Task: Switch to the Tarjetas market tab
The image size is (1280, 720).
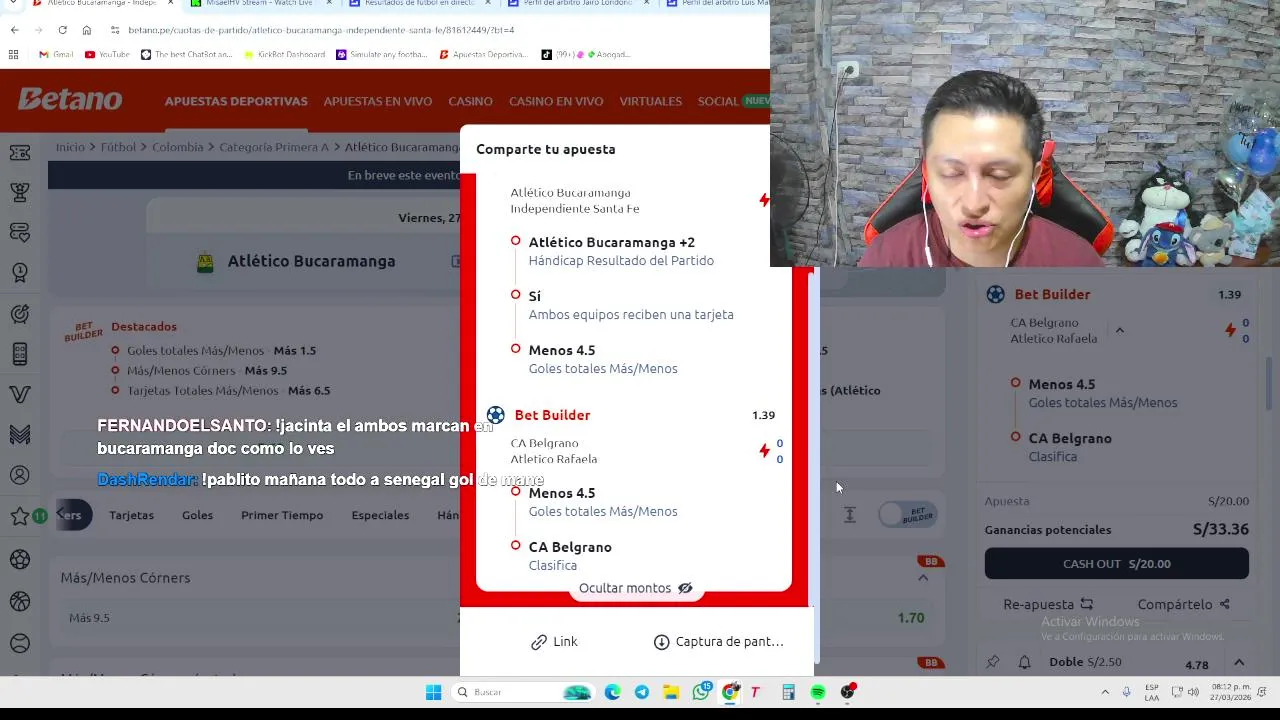Action: [x=132, y=515]
